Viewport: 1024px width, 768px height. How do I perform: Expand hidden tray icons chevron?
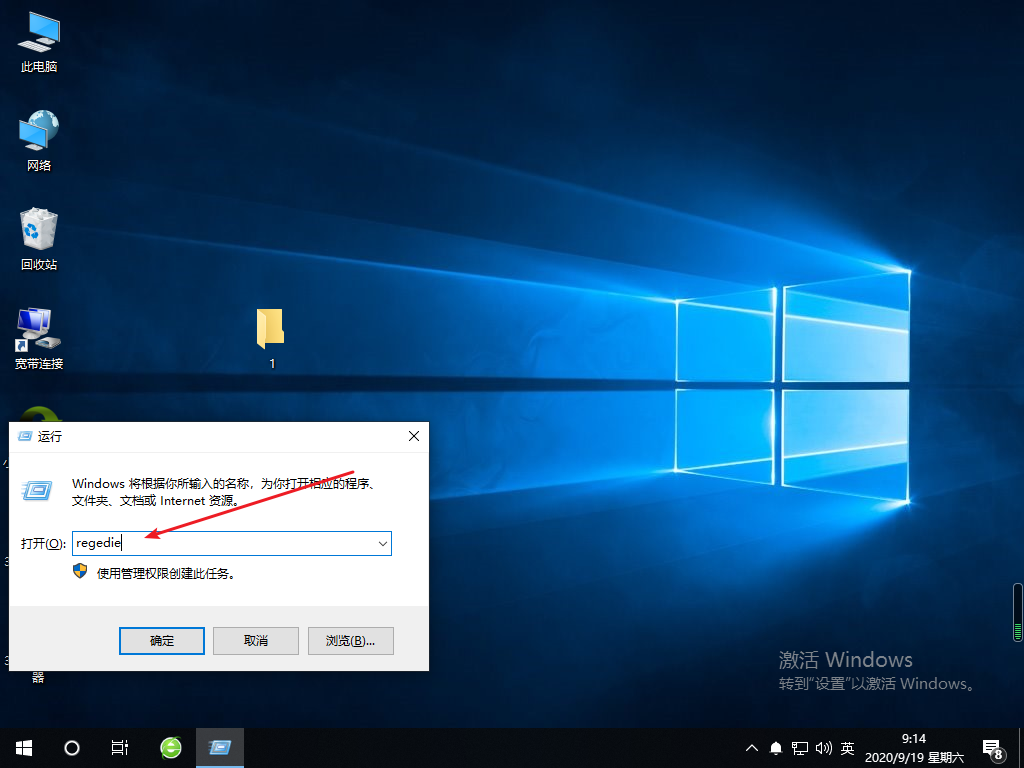pyautogui.click(x=751, y=747)
